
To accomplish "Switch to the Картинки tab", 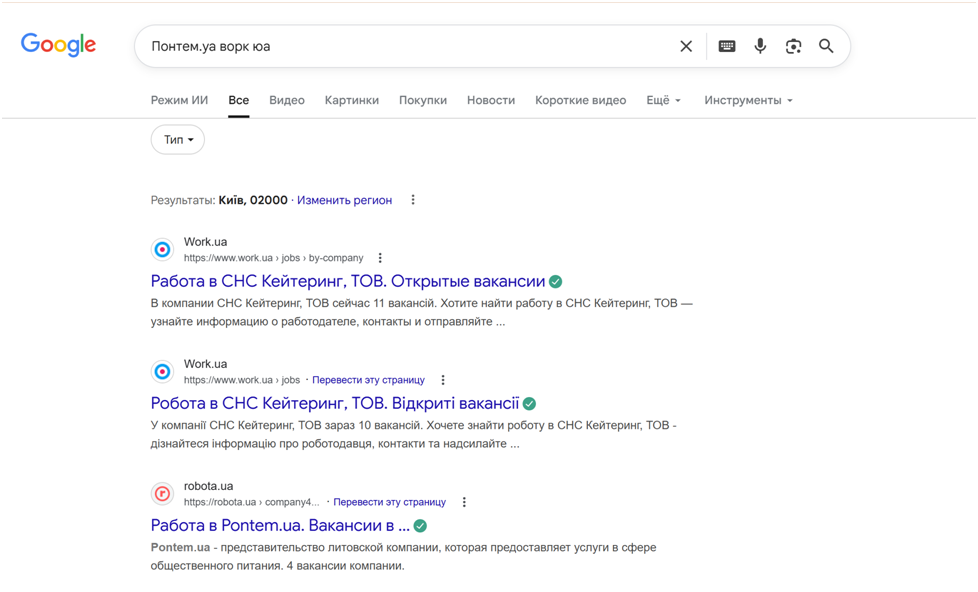I will pos(351,100).
